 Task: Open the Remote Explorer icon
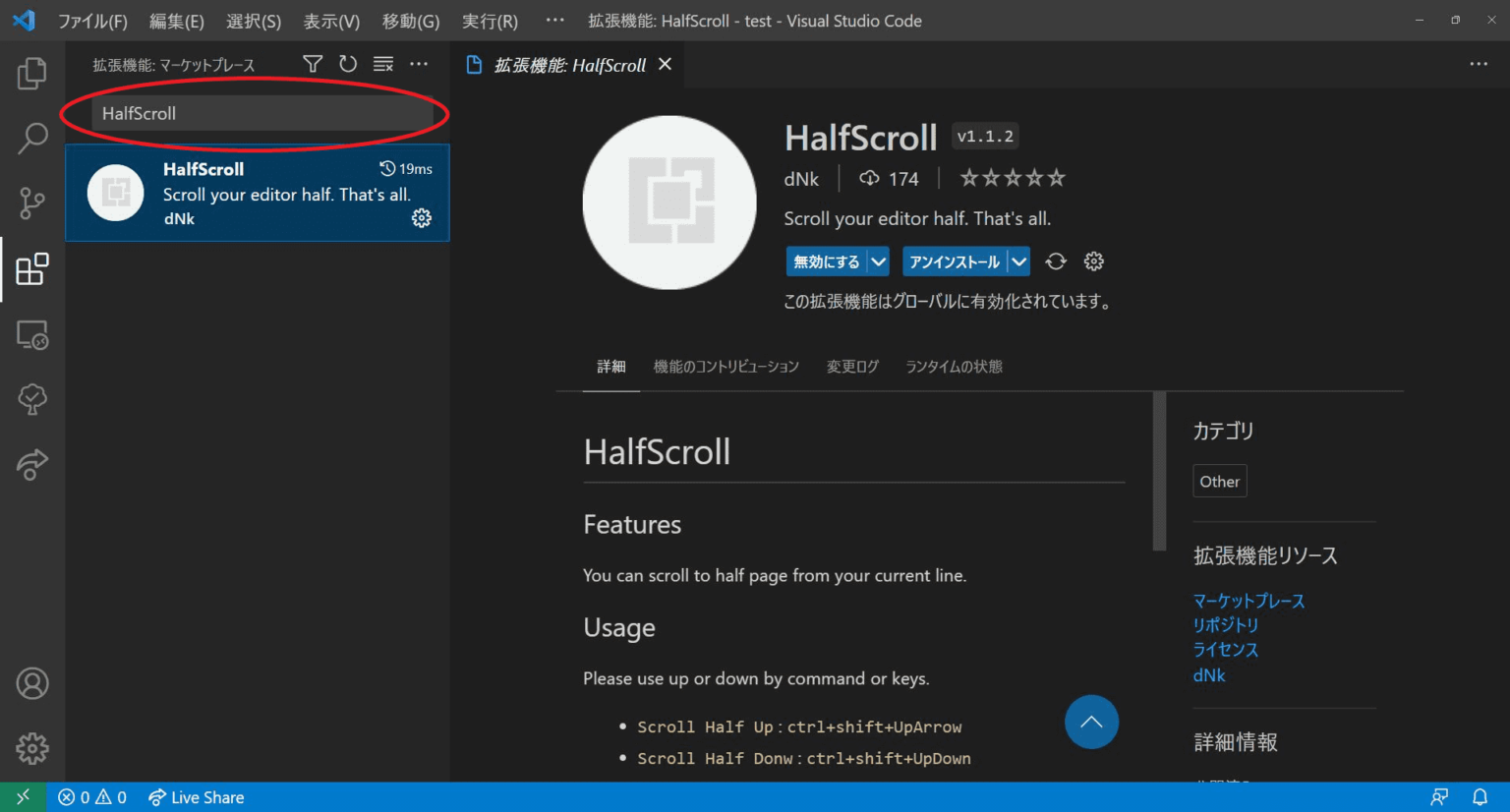32,335
